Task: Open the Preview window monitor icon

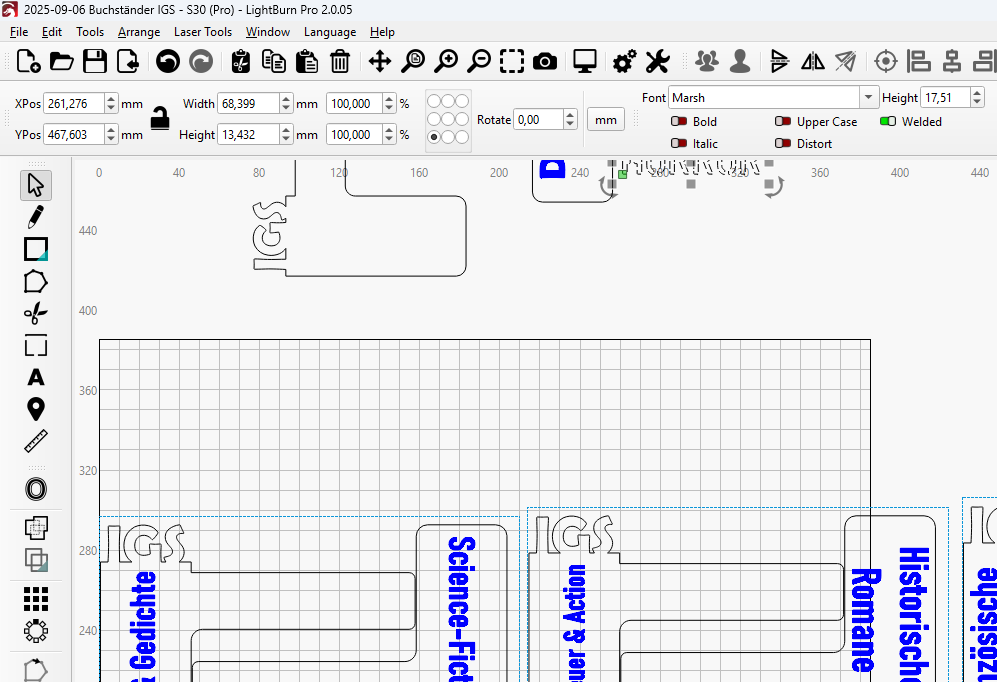Action: point(584,62)
